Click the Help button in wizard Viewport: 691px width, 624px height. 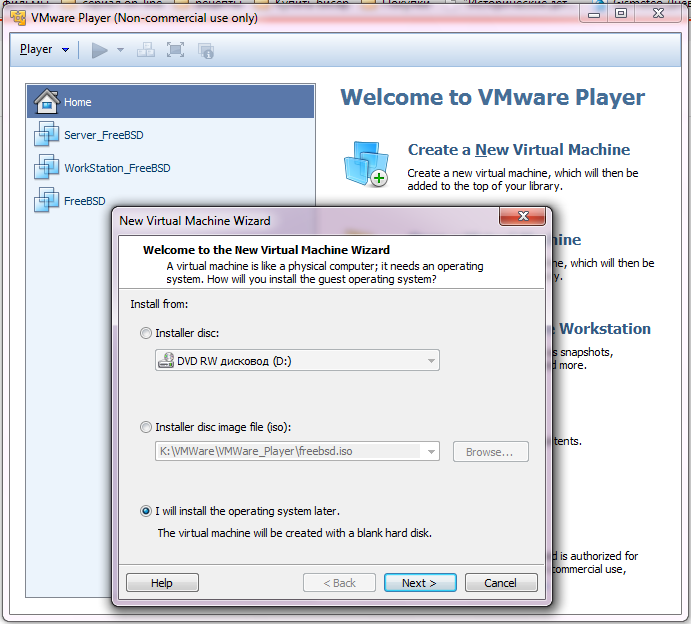click(x=162, y=583)
